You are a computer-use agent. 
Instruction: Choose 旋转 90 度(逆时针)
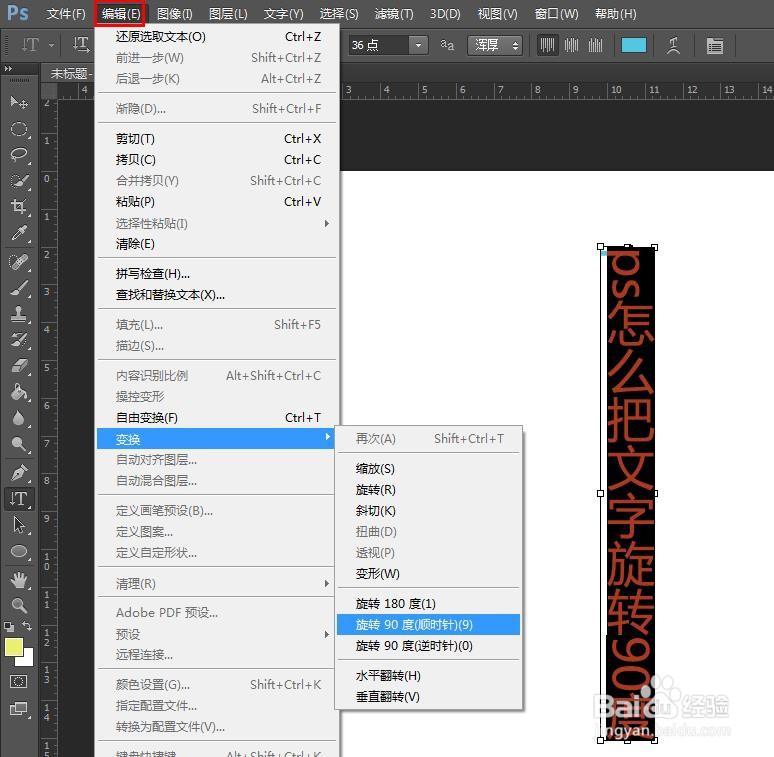[x=428, y=646]
